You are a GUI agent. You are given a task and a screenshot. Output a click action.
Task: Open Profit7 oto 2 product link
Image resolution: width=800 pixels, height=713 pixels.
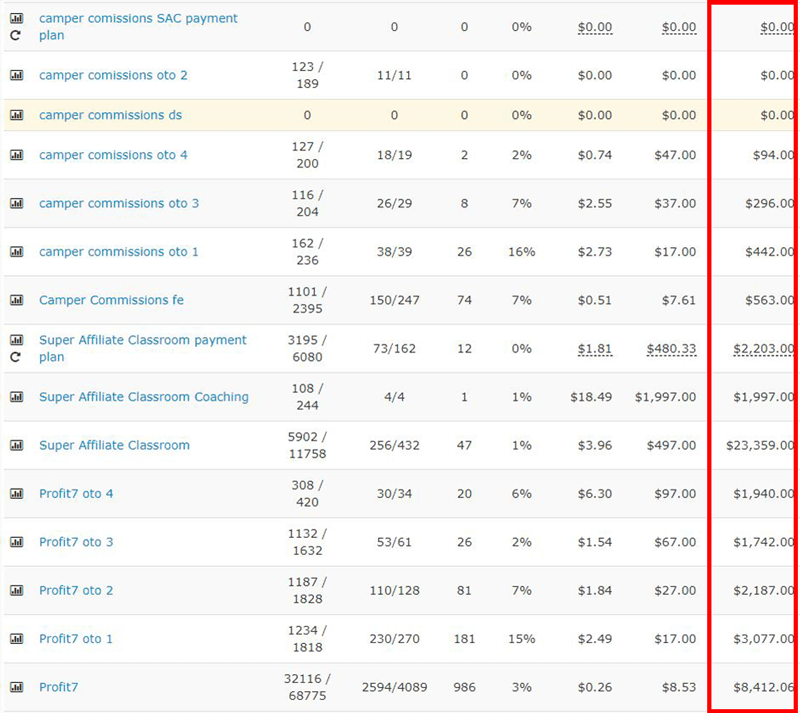[x=76, y=591]
